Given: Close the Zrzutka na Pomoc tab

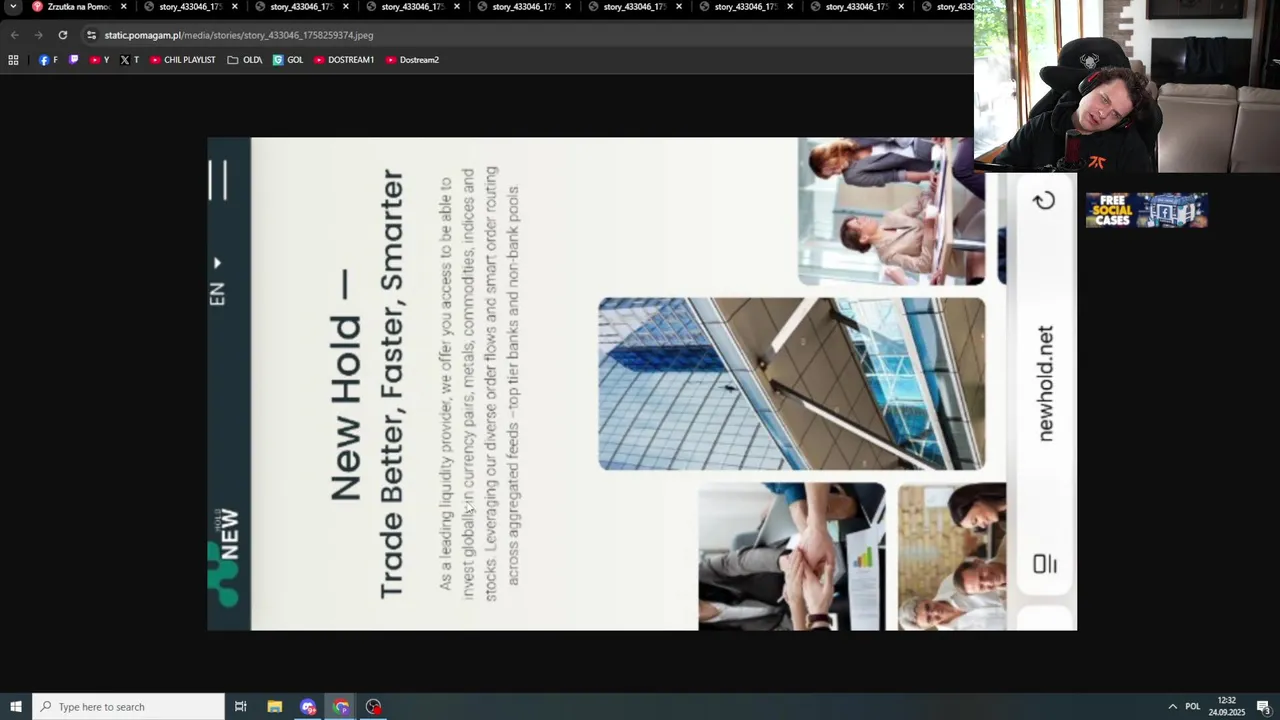Looking at the screenshot, I should click(124, 7).
